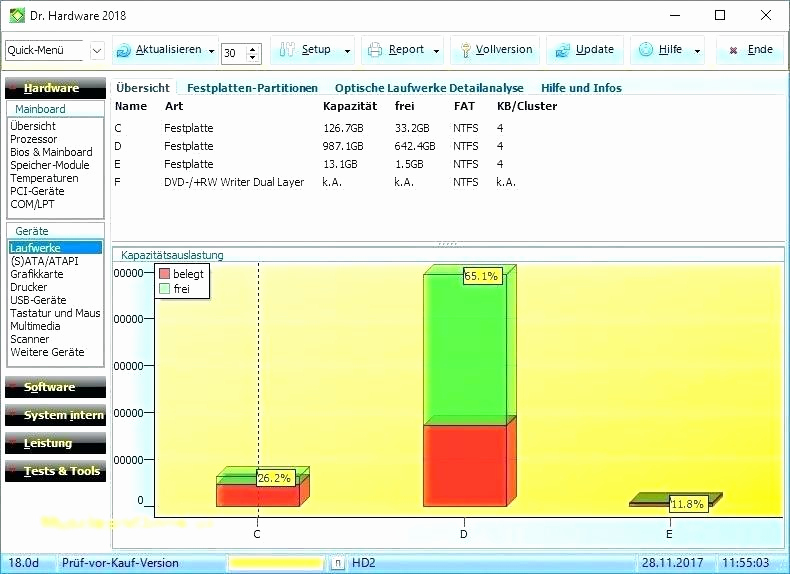Switch to the Festplatten-Partitionen tab
This screenshot has width=790, height=574.
[252, 88]
